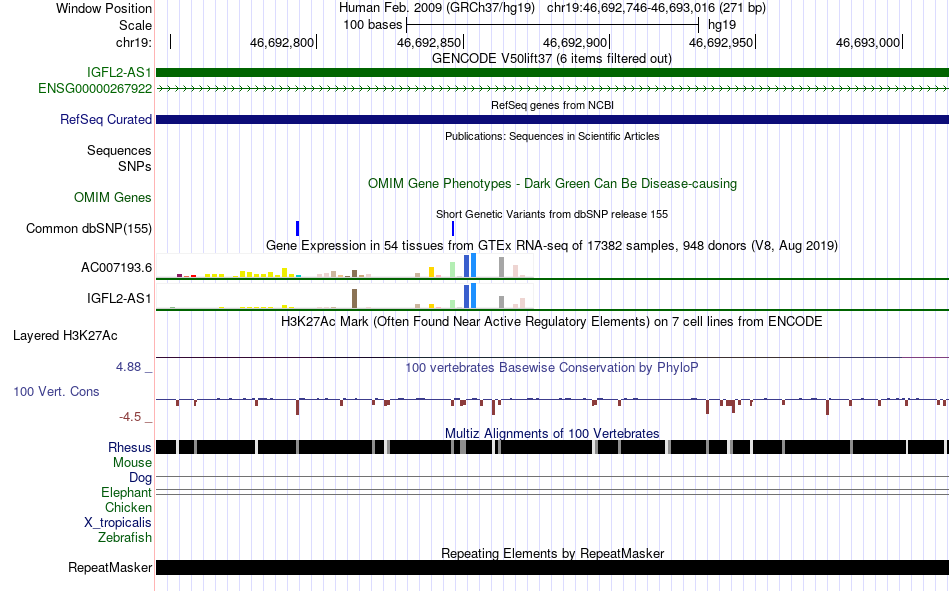950x591 pixels.
Task: Click the Scale ruler label
Action: click(x=135, y=25)
